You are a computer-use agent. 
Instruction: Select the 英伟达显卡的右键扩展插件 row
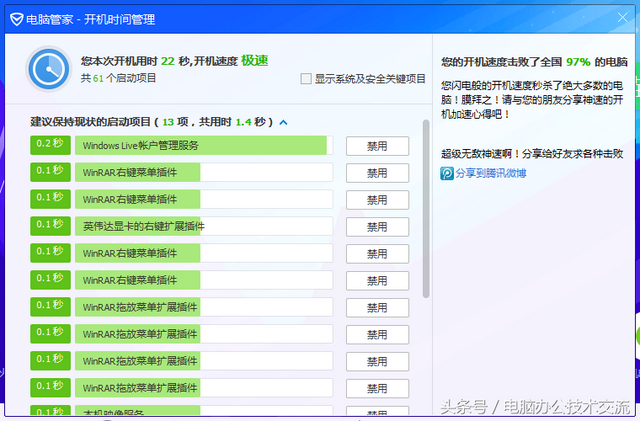(204, 226)
